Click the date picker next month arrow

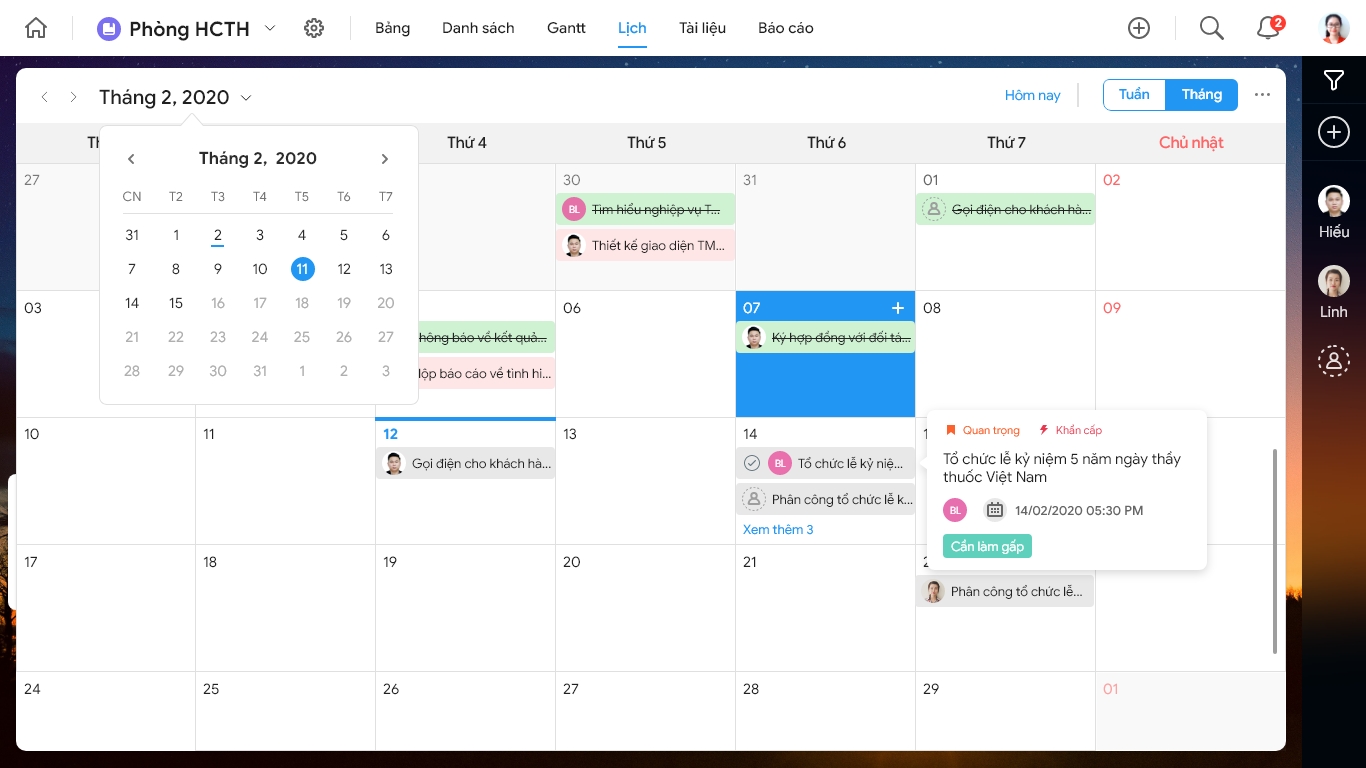385,159
